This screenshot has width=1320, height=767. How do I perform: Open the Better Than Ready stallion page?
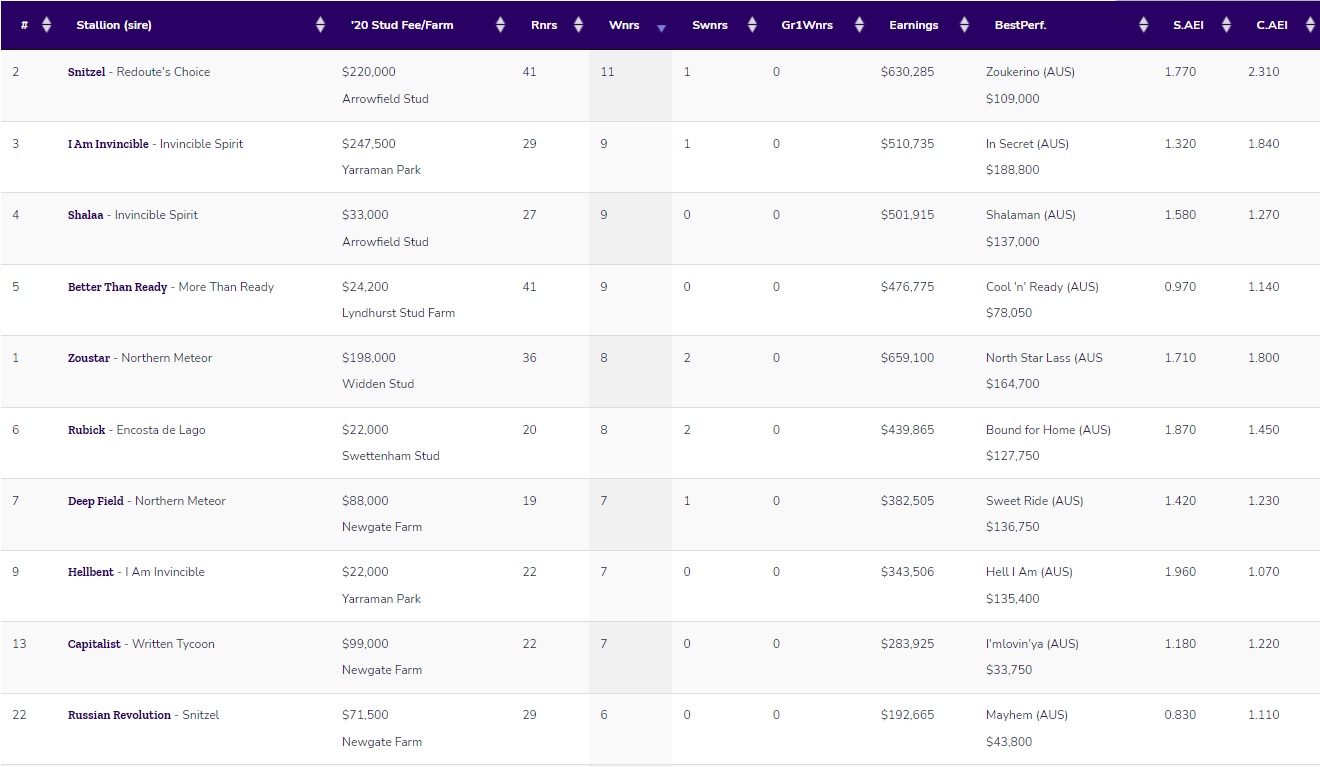pos(118,287)
